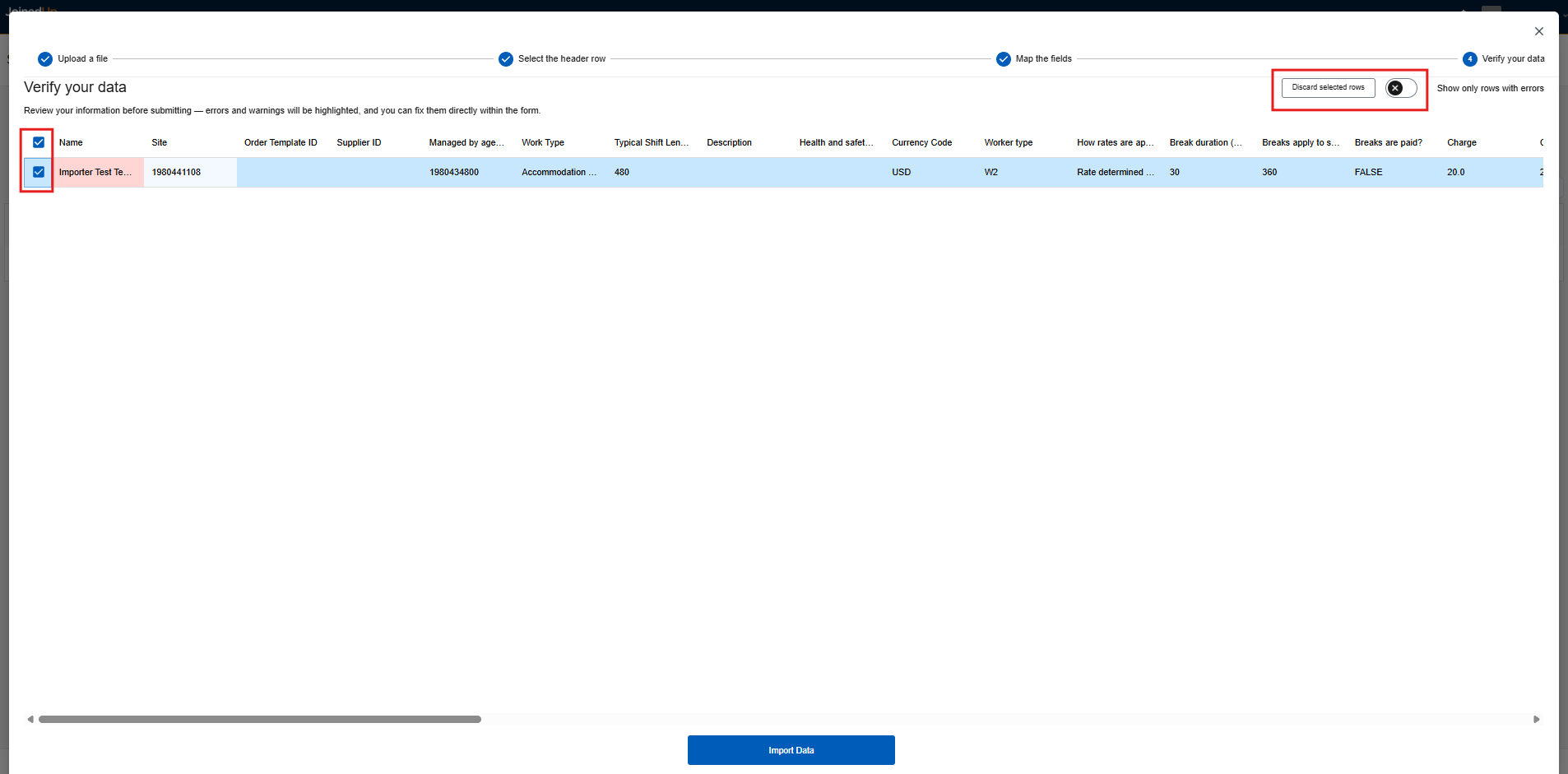Click the Accommodation work type cell
Screen dimensions: 1568x774
(x=559, y=173)
